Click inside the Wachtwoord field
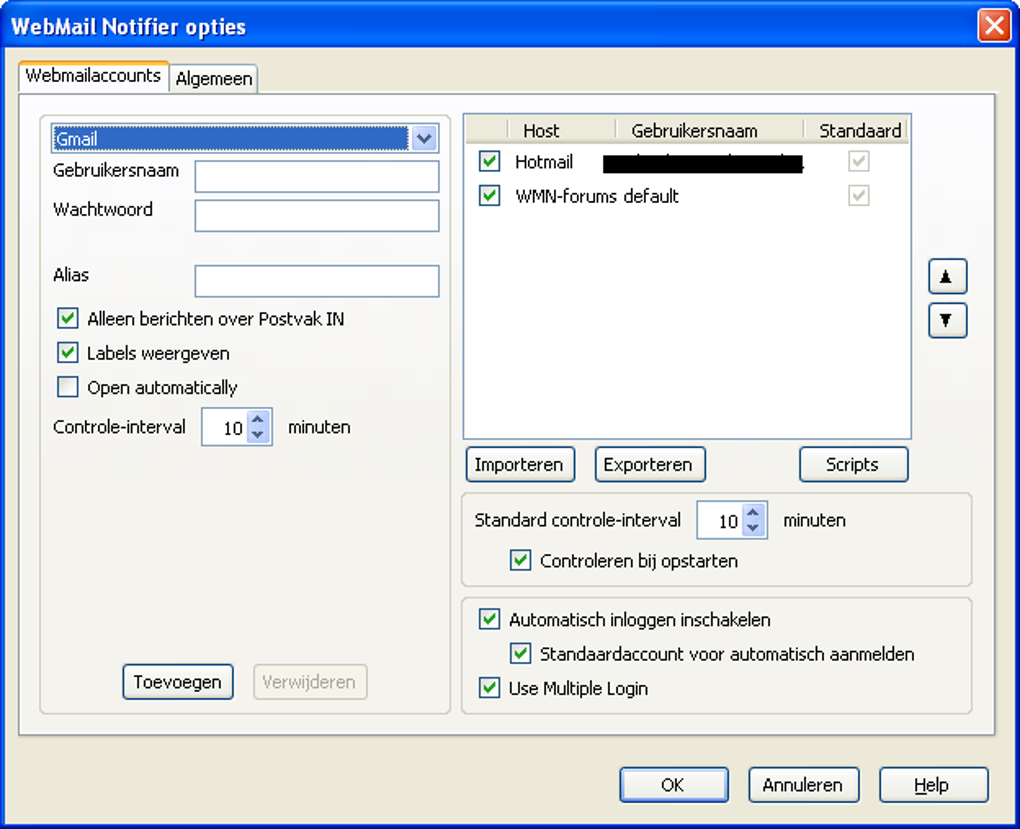This screenshot has width=1020, height=829. tap(316, 214)
